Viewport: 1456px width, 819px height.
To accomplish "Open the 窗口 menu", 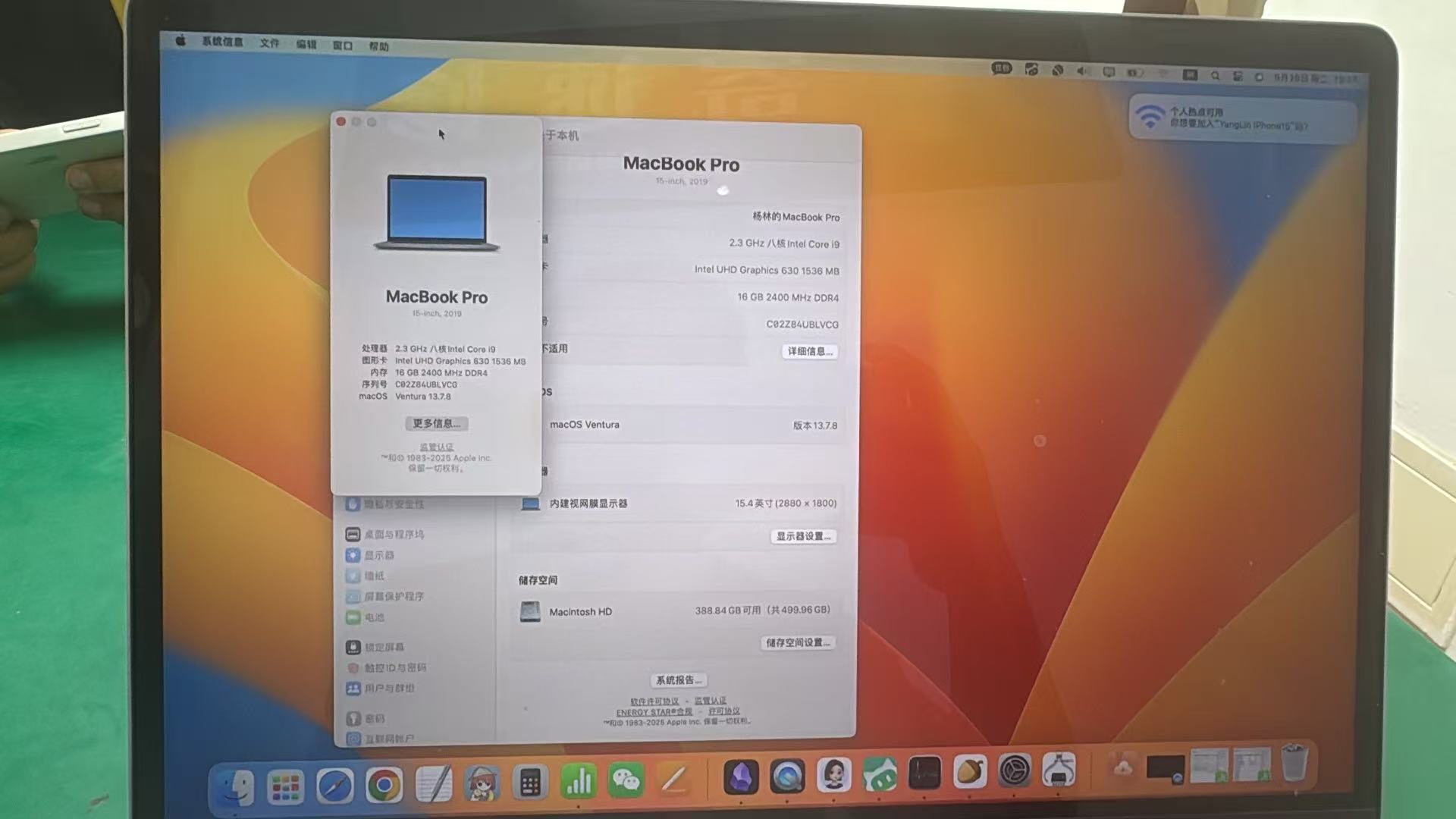I will point(342,45).
